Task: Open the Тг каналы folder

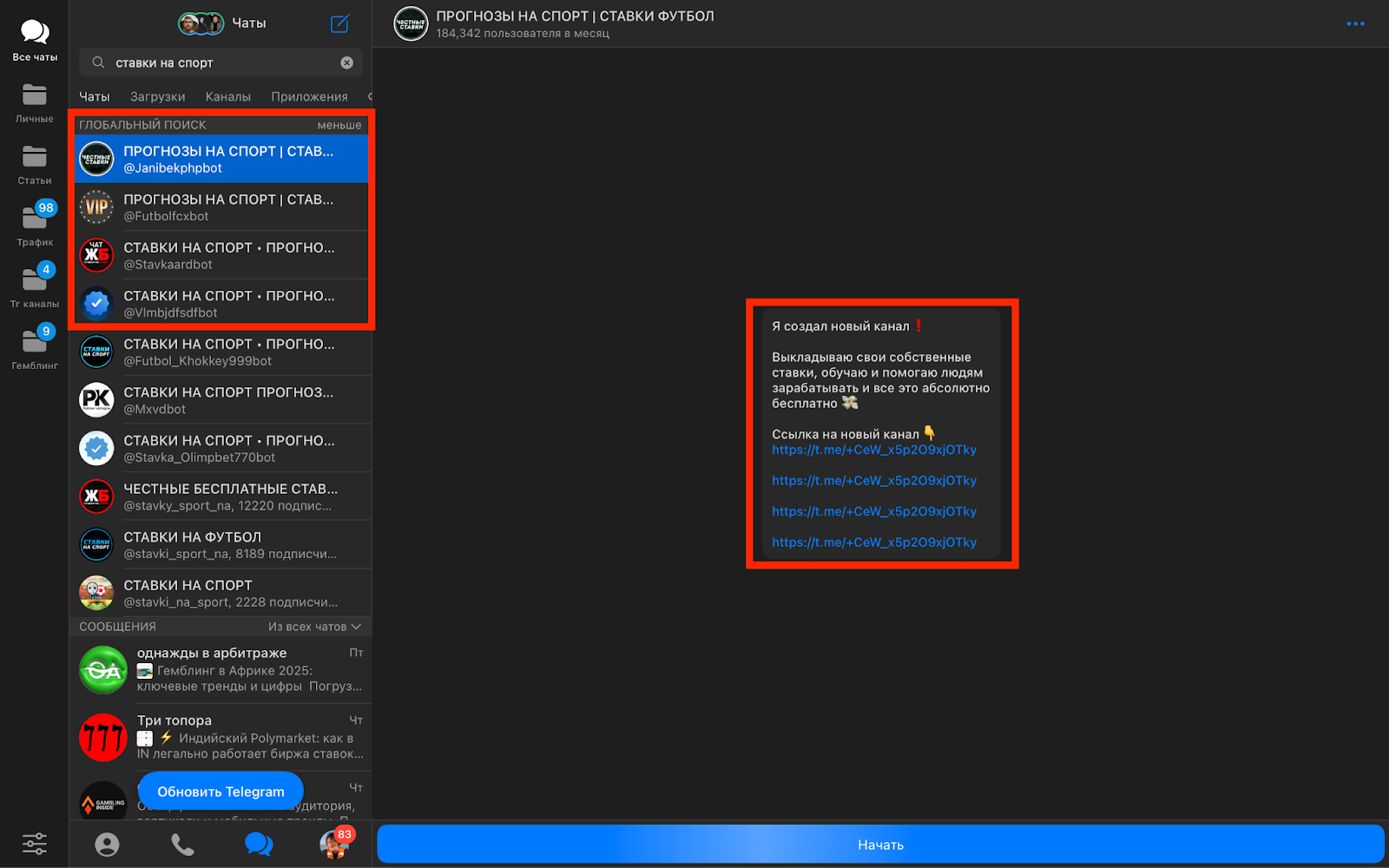Action: coord(35,287)
